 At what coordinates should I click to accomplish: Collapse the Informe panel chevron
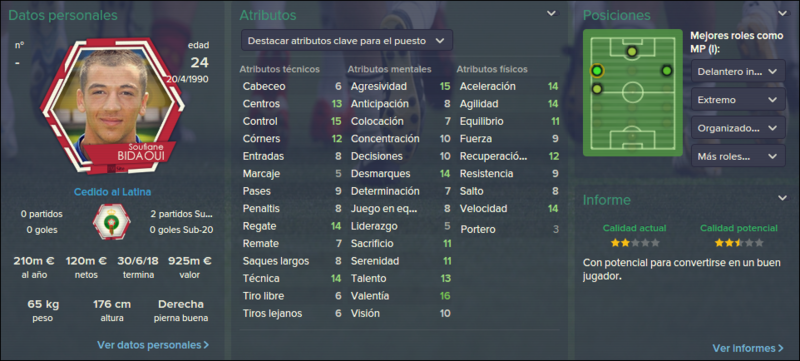click(783, 198)
